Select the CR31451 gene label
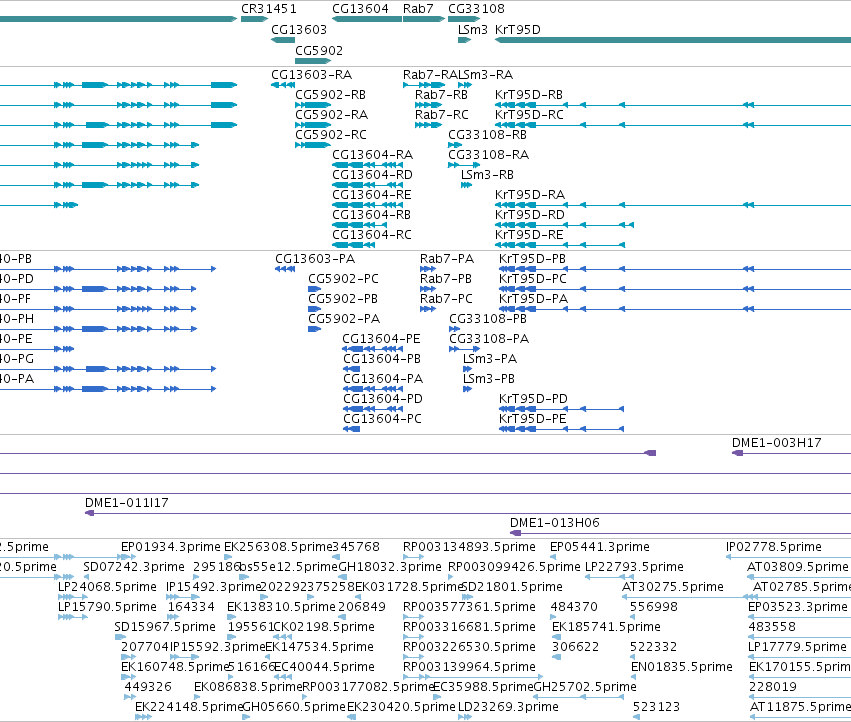Image resolution: width=851 pixels, height=722 pixels. [269, 9]
